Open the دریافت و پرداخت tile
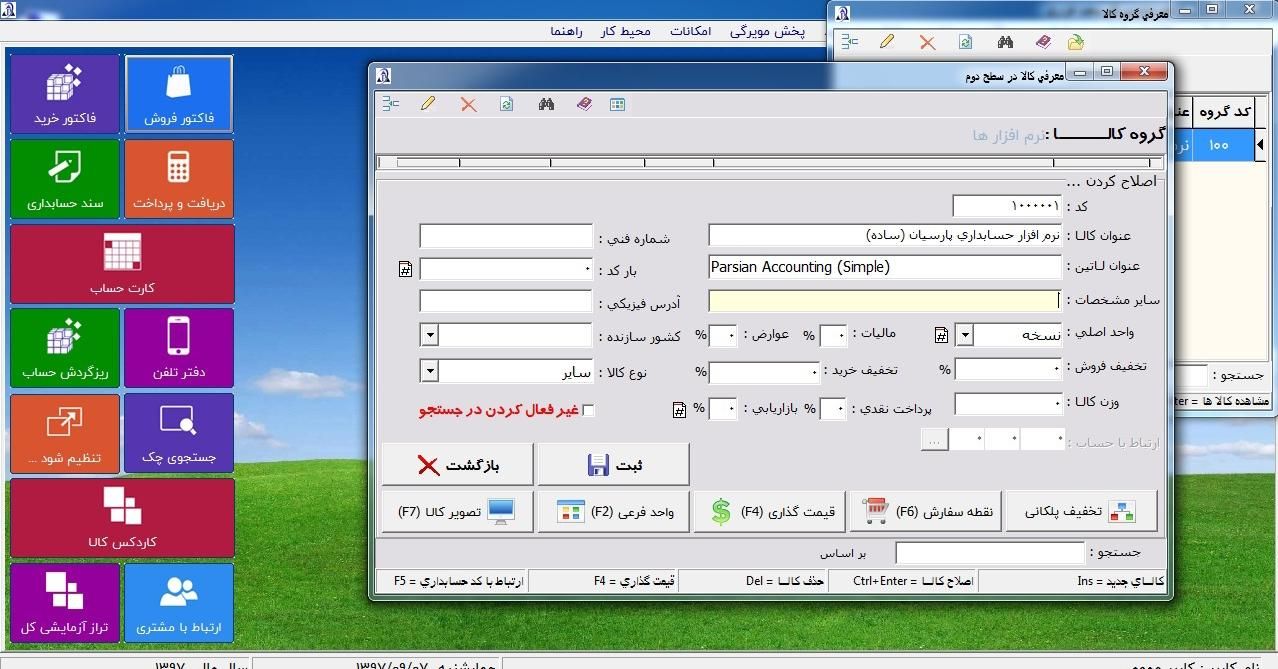This screenshot has height=669, width=1278. click(179, 179)
